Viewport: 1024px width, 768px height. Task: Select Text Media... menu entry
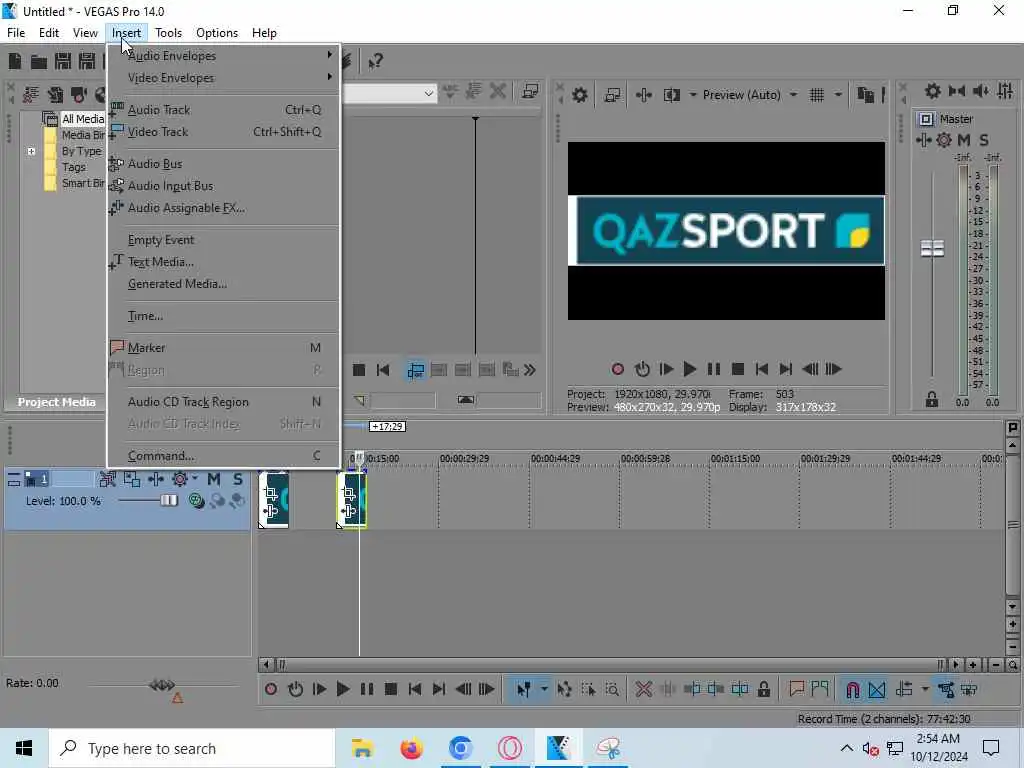click(x=224, y=262)
